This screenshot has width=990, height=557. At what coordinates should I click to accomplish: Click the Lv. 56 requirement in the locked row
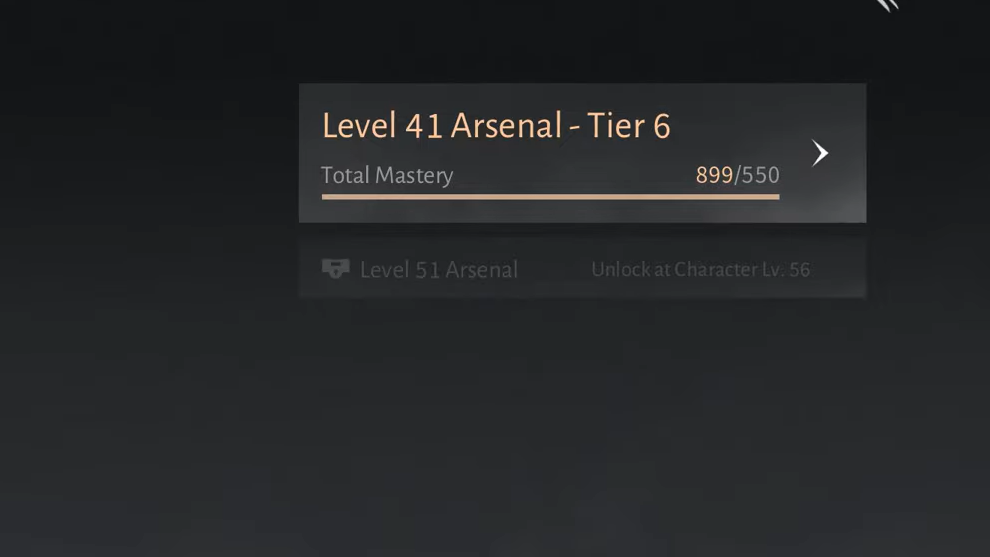786,270
